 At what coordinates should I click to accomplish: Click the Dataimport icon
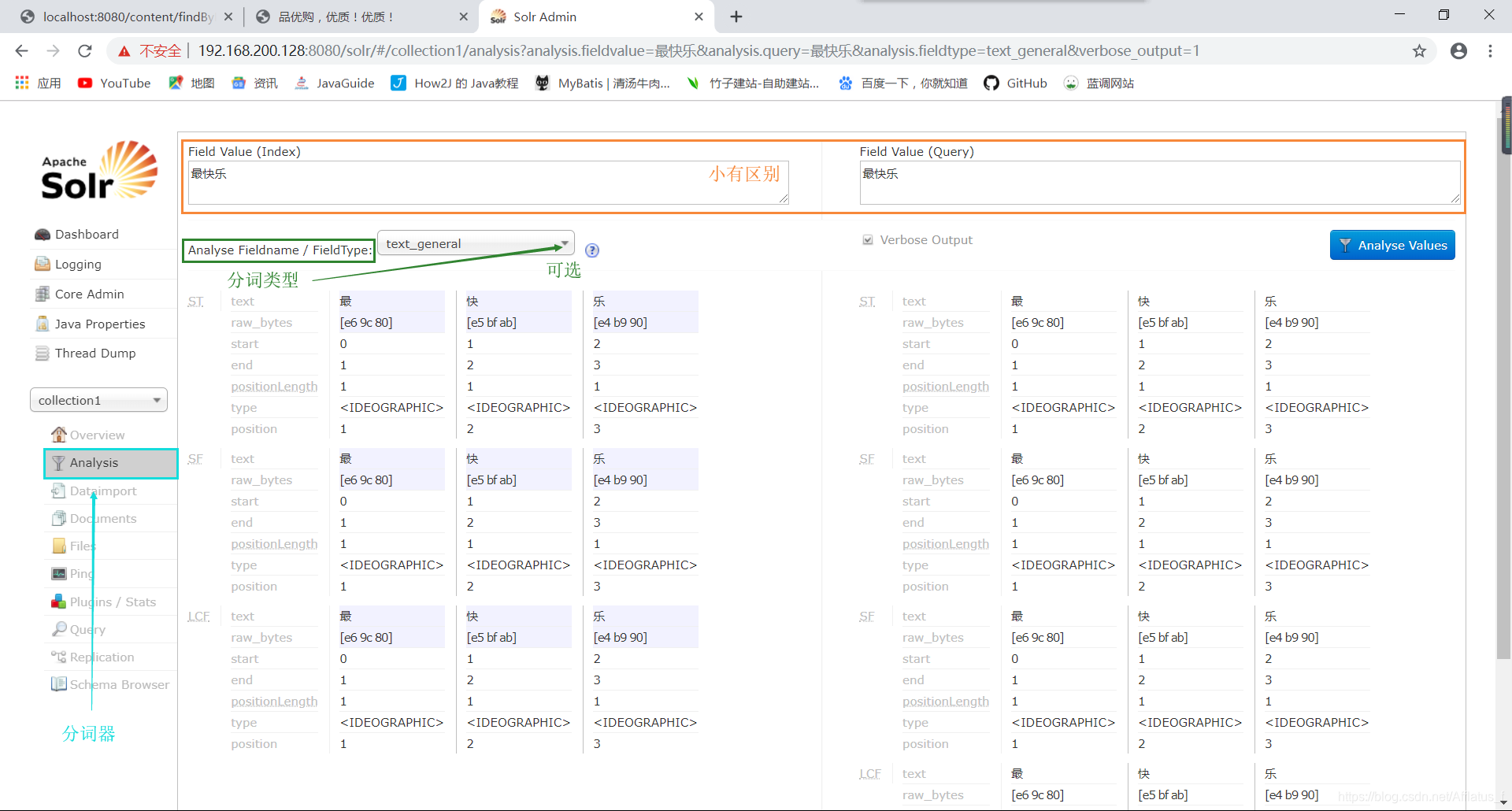point(58,491)
